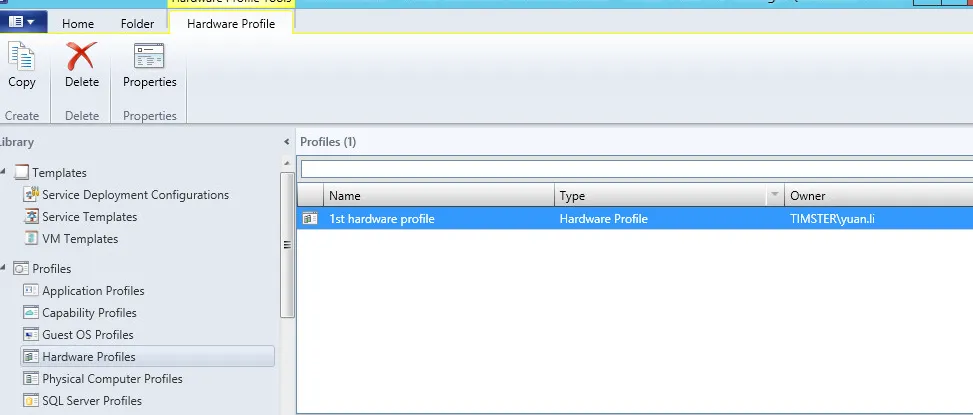
Task: Click the 1st hardware profile row icon
Action: (310, 218)
